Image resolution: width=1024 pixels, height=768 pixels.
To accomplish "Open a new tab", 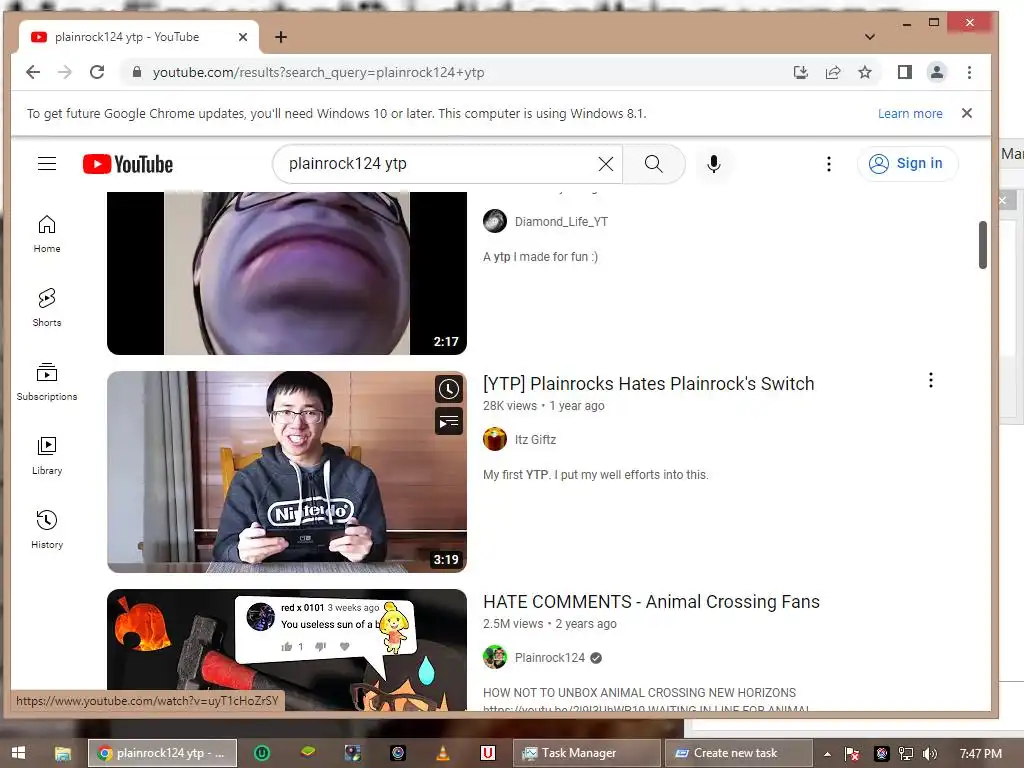I will tap(281, 37).
